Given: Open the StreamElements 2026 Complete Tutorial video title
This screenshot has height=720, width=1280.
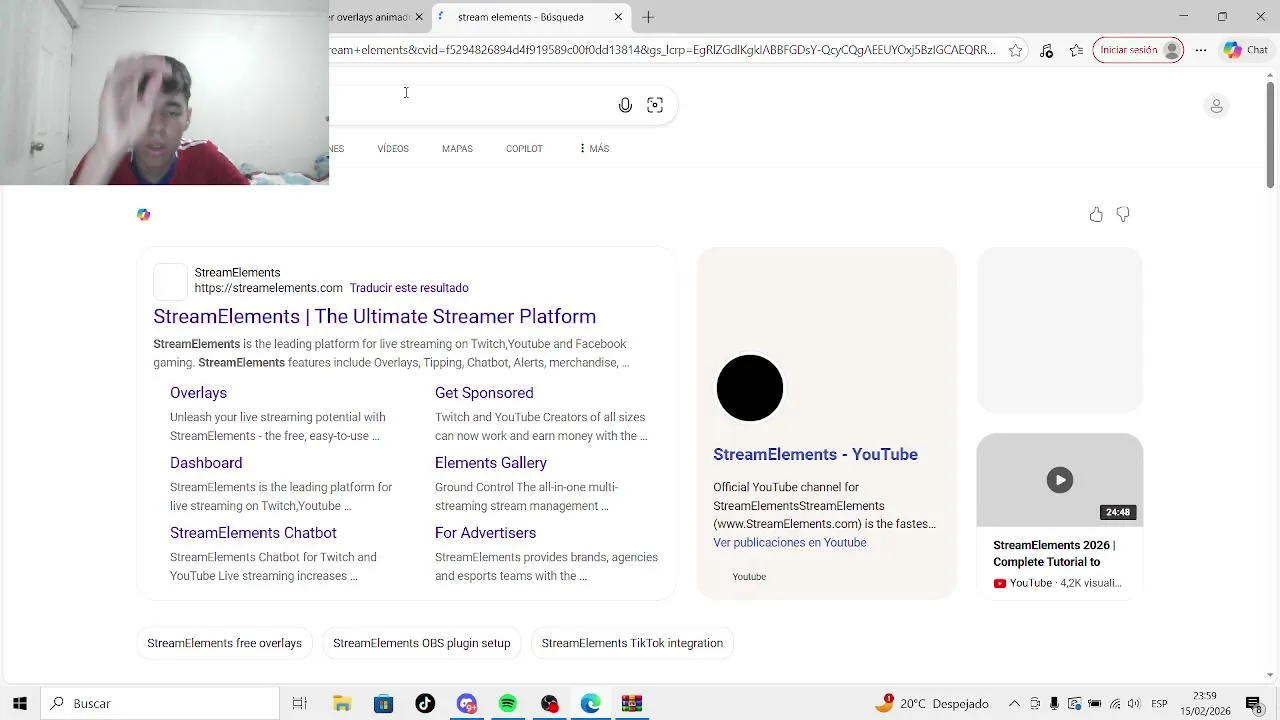Looking at the screenshot, I should coord(1054,553).
